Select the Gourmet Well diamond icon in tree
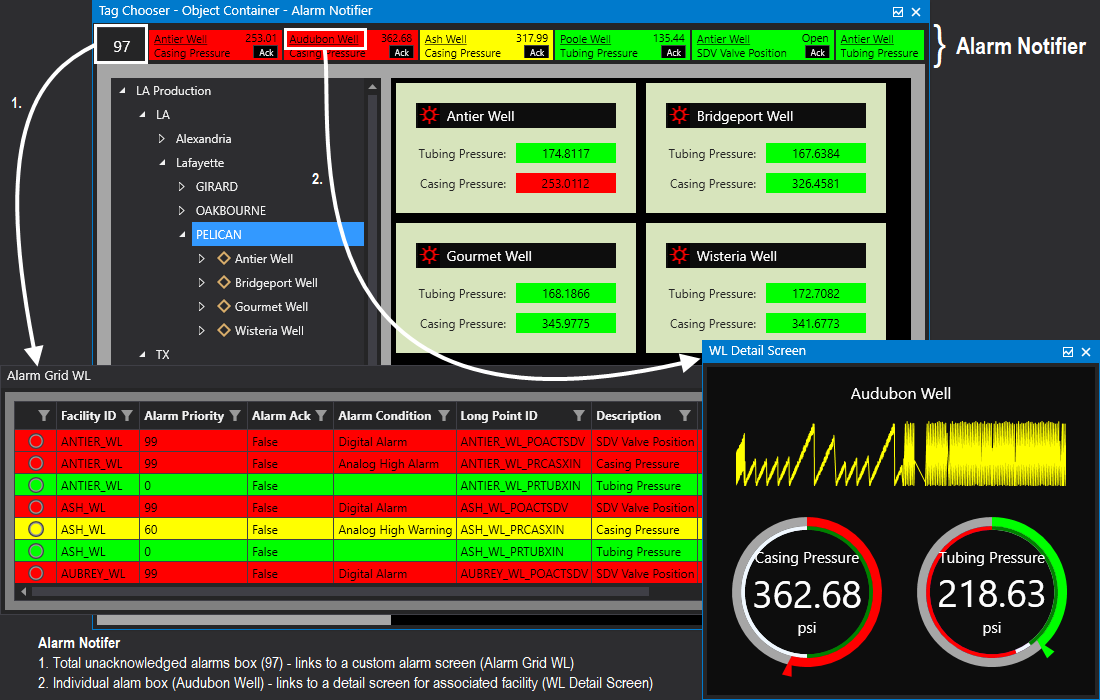The width and height of the screenshot is (1100, 700). tap(224, 306)
